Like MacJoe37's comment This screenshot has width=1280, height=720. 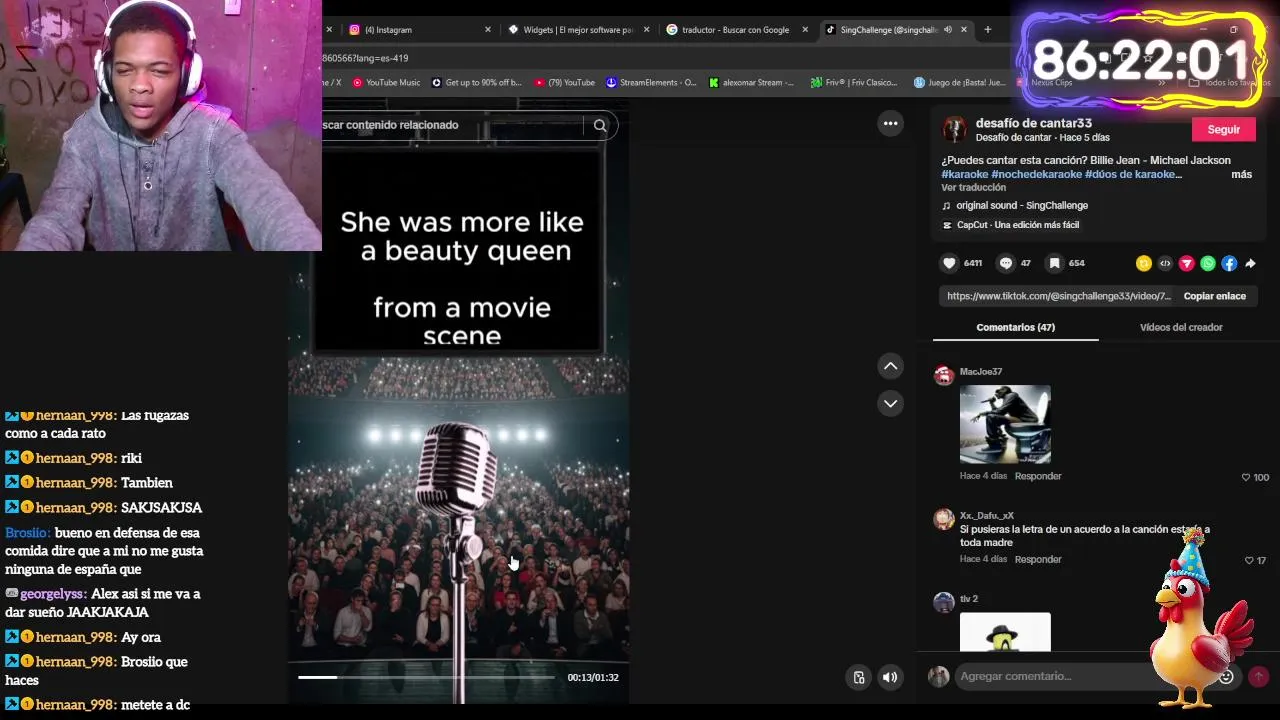point(1246,477)
